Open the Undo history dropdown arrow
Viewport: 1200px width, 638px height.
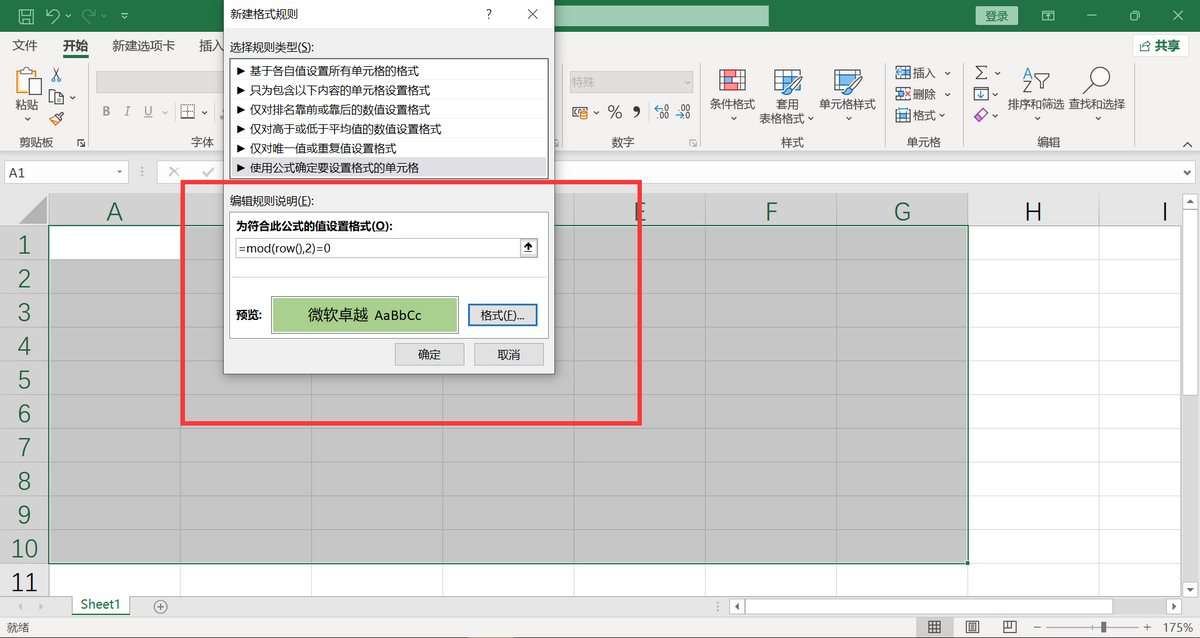pos(70,17)
